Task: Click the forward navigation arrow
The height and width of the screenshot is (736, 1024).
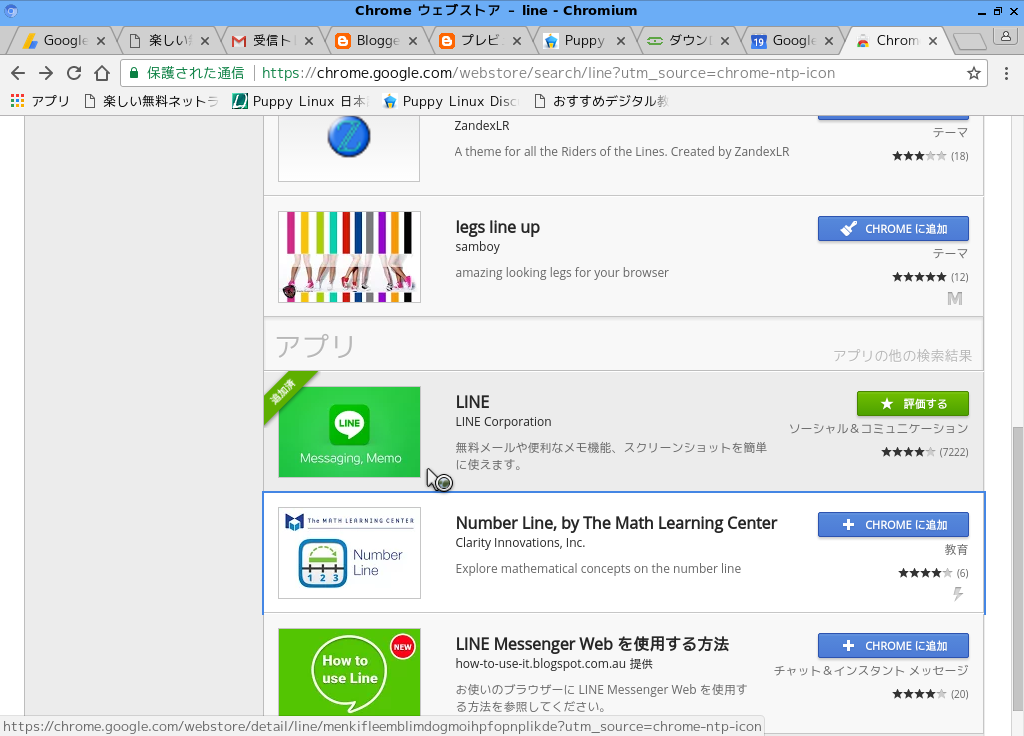Action: pyautogui.click(x=46, y=73)
